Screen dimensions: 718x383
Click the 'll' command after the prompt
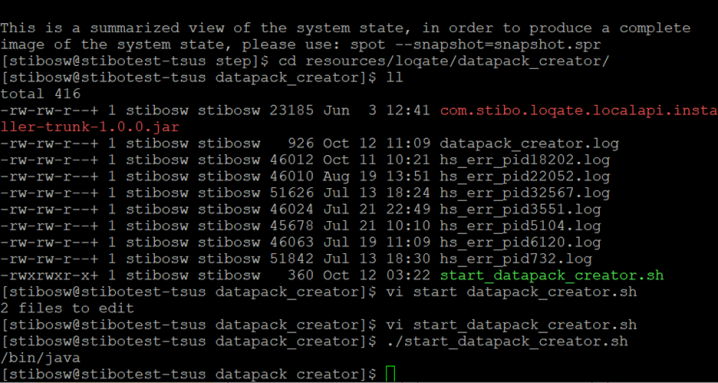click(395, 78)
